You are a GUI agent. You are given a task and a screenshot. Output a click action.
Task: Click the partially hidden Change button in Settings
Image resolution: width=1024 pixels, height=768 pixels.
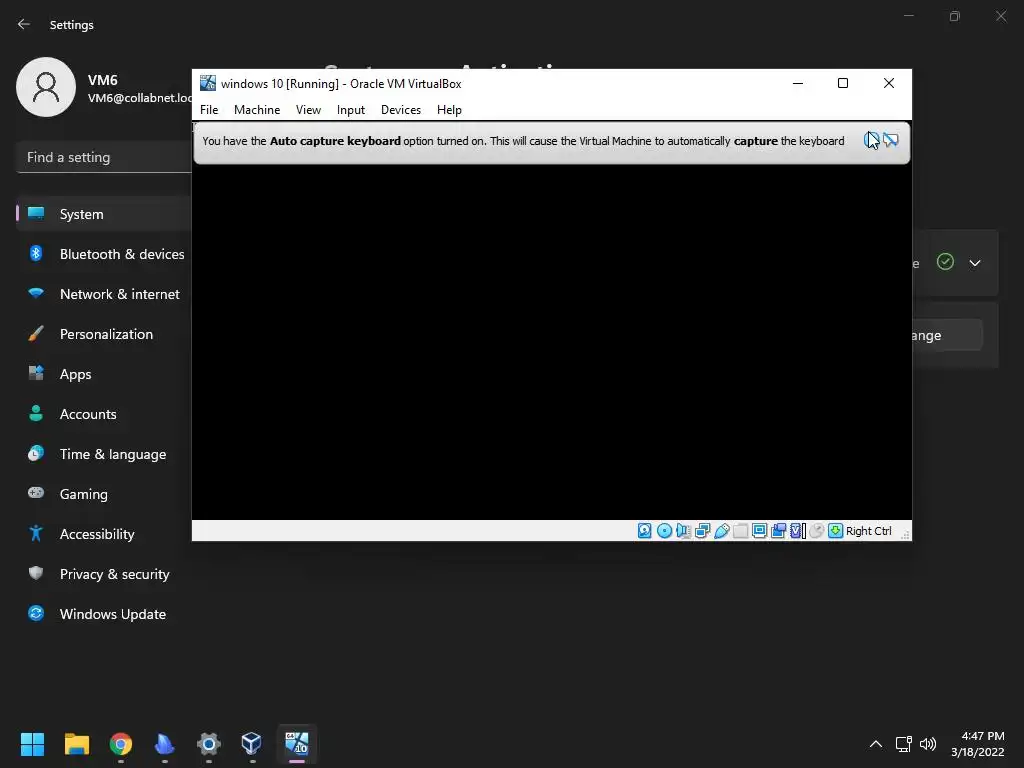(x=947, y=335)
